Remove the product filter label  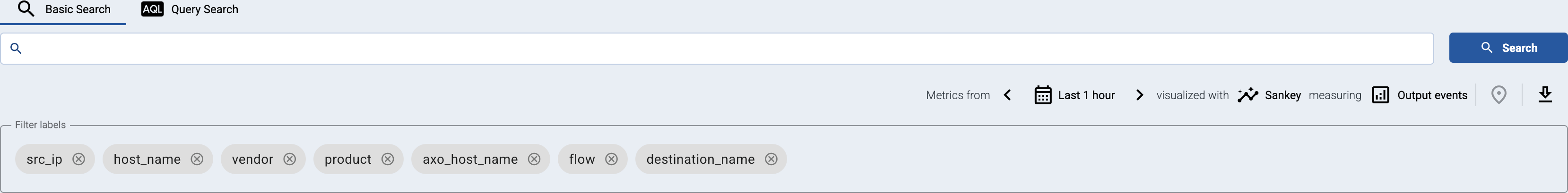click(x=388, y=159)
